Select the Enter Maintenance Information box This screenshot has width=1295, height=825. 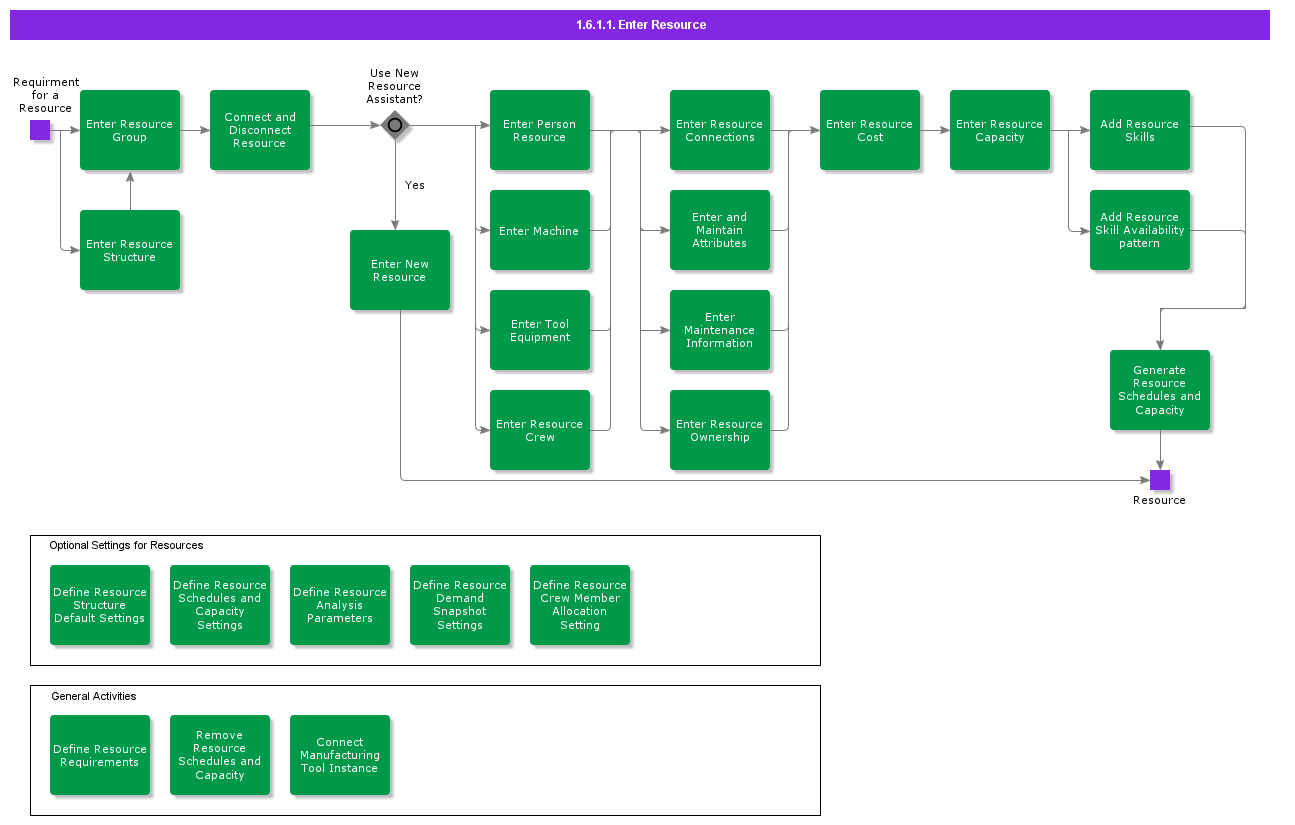pyautogui.click(x=720, y=330)
